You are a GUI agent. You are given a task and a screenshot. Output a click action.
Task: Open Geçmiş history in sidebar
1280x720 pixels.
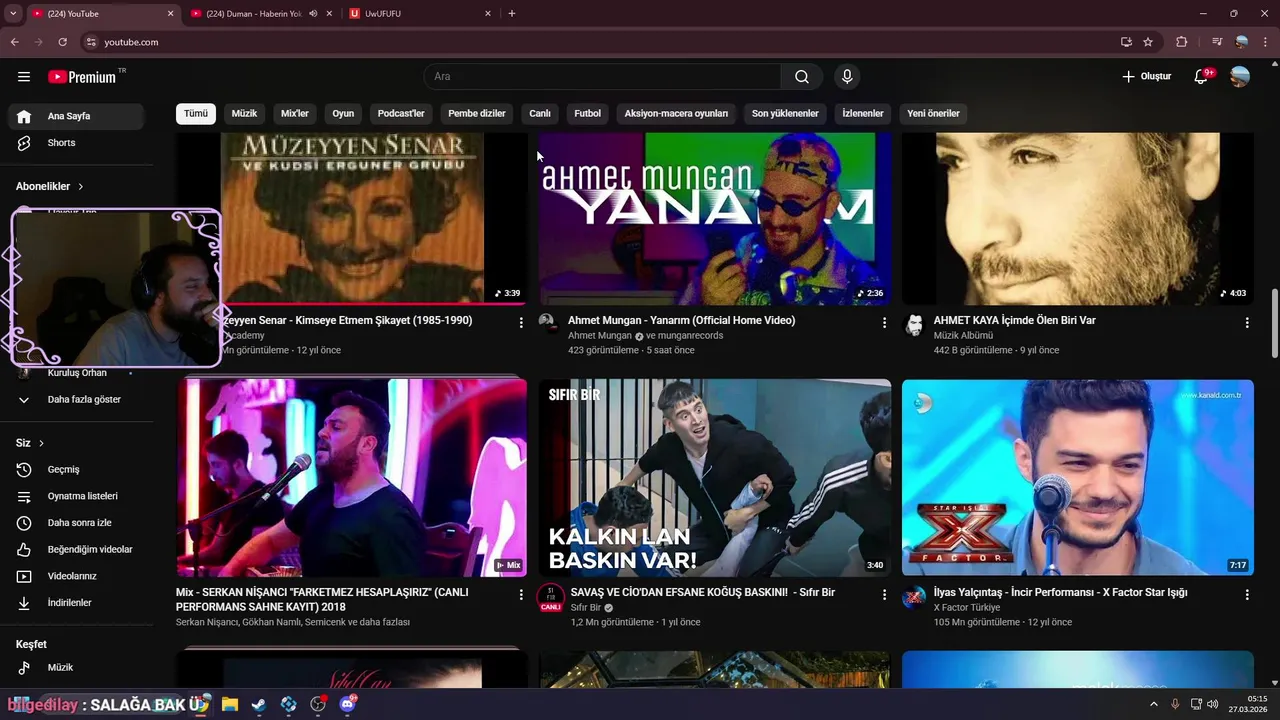tap(76, 470)
